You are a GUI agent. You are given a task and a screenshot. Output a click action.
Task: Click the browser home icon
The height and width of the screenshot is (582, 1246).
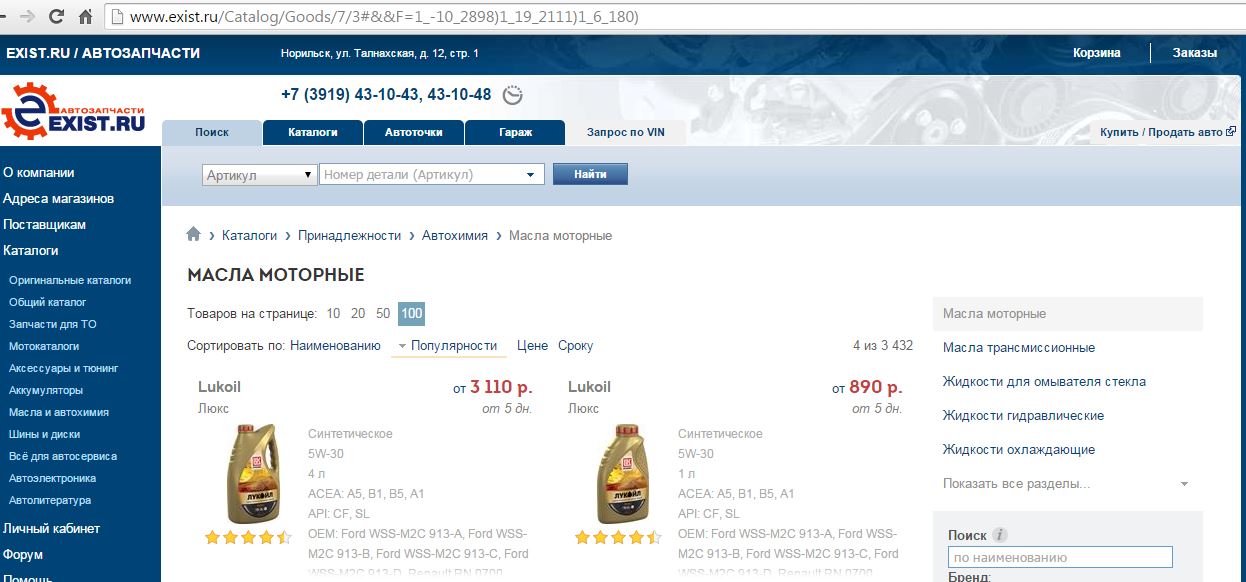tap(85, 16)
